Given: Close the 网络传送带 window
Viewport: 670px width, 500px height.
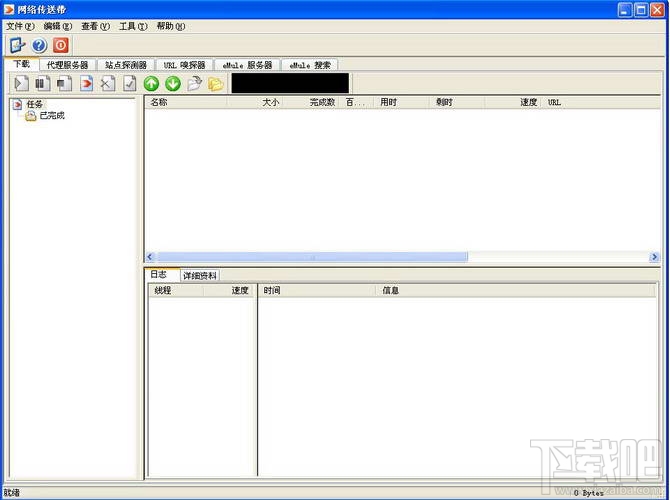Looking at the screenshot, I should [657, 9].
